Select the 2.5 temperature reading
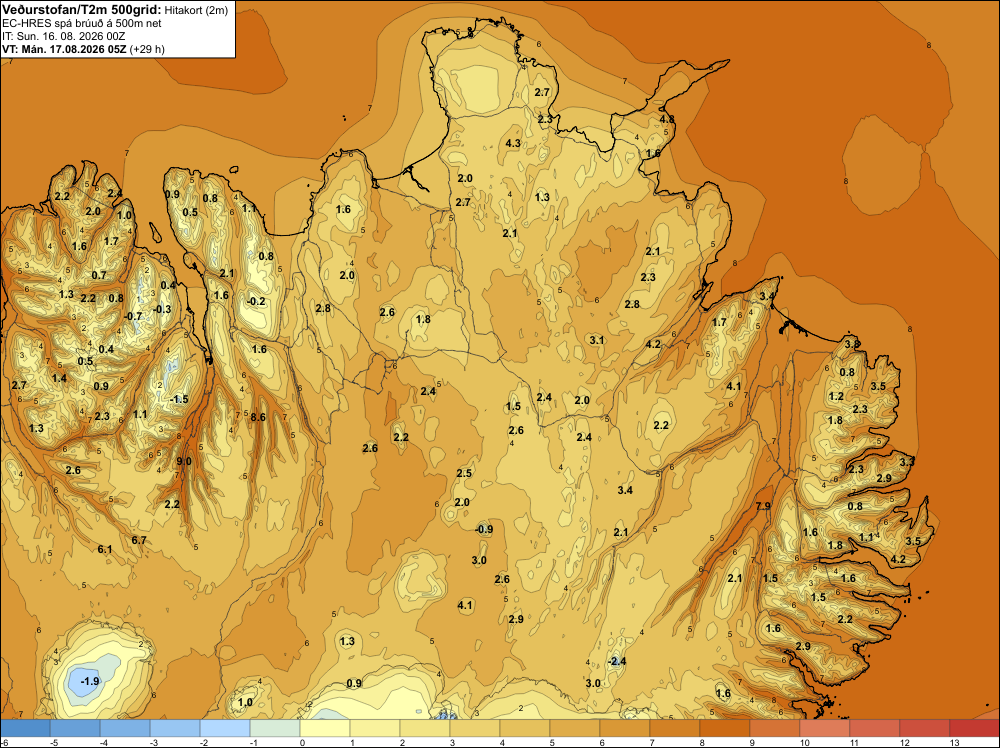Screen dimensions: 1000x748 tap(464, 473)
